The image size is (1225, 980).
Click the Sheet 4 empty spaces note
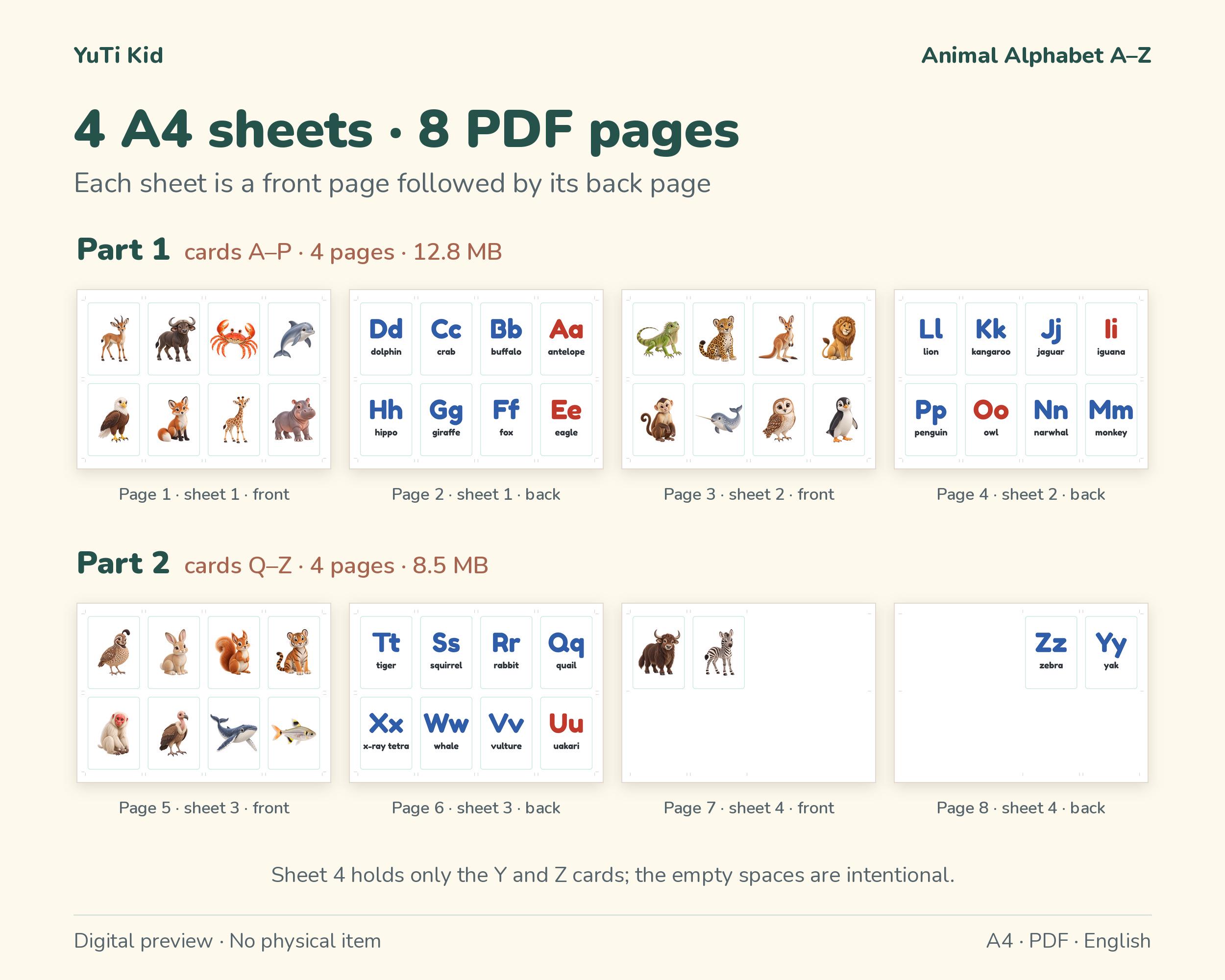612,875
